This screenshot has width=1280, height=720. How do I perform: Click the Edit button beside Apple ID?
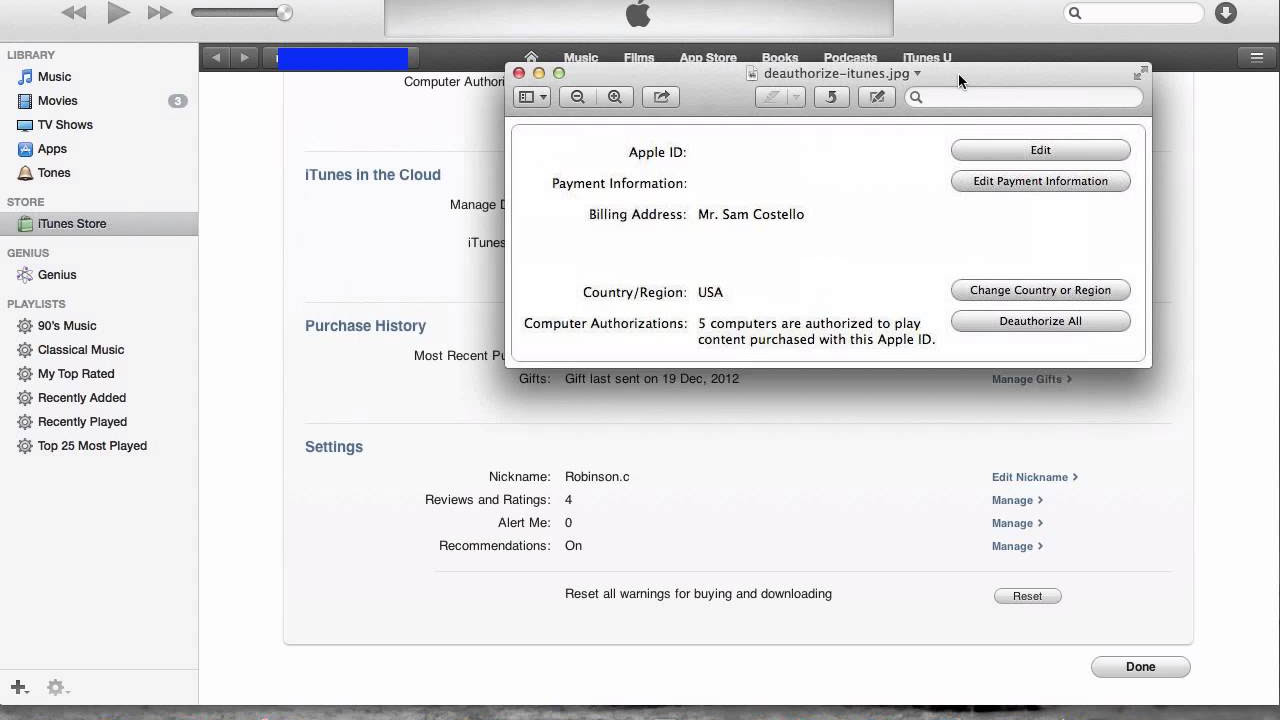point(1041,150)
